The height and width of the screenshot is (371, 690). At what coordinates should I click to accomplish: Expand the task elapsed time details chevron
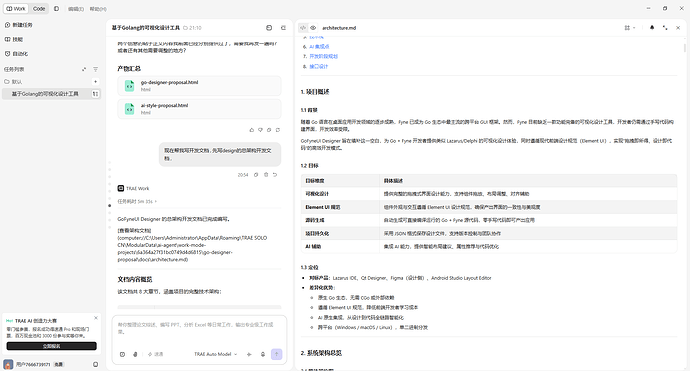[x=156, y=202]
